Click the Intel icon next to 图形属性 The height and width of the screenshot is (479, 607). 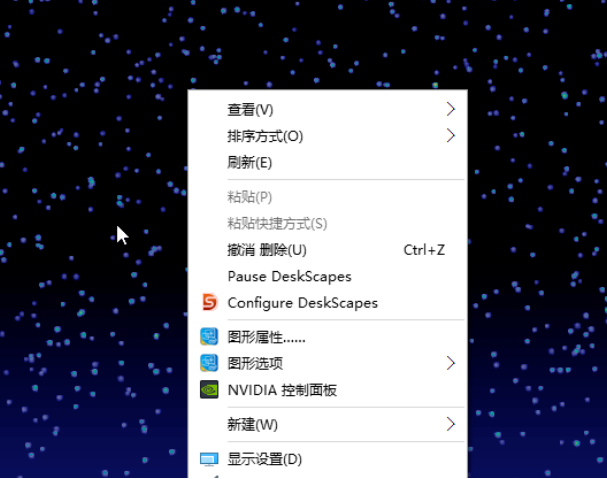pyautogui.click(x=209, y=337)
